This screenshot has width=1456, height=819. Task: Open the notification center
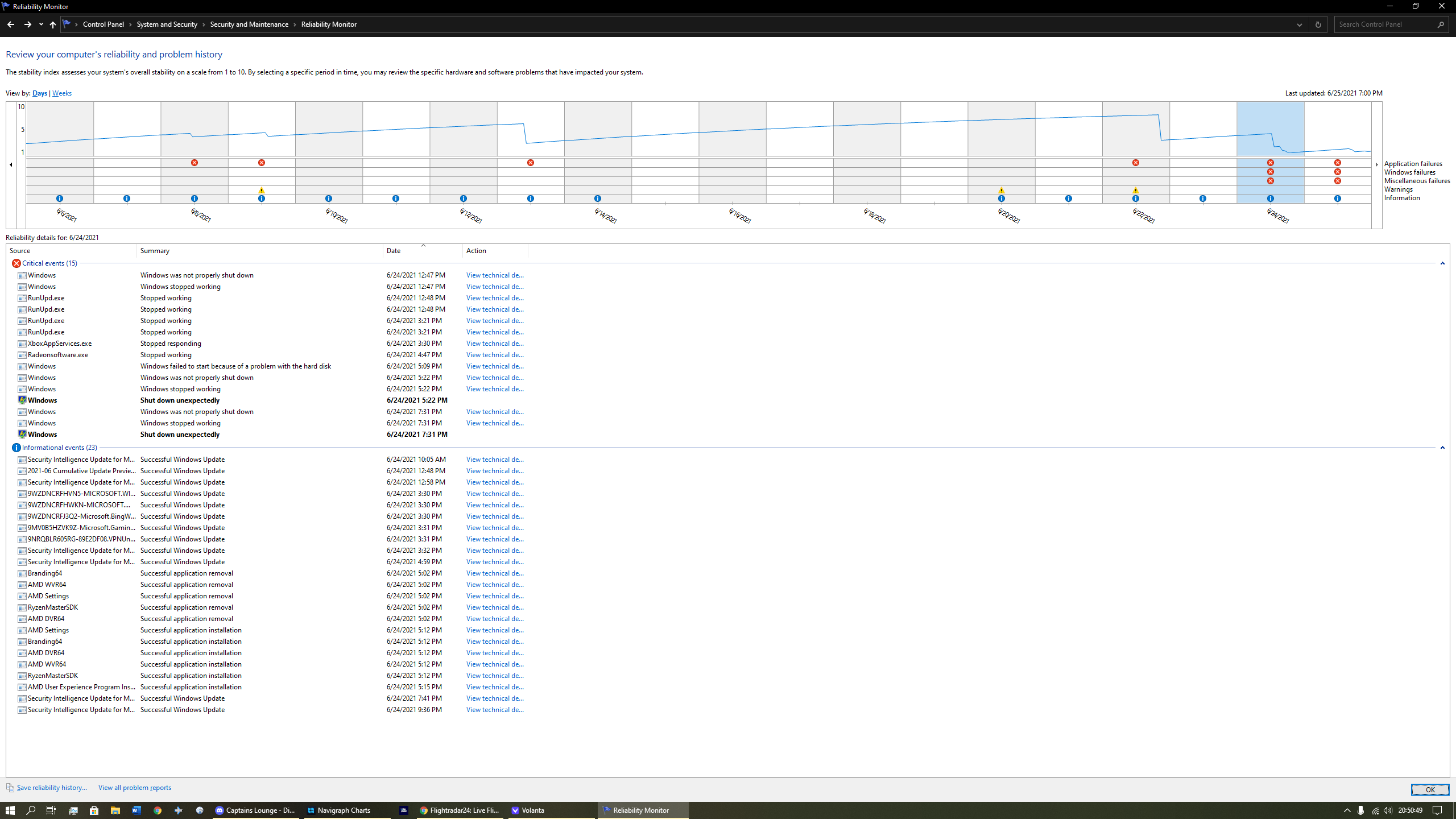click(x=1437, y=810)
